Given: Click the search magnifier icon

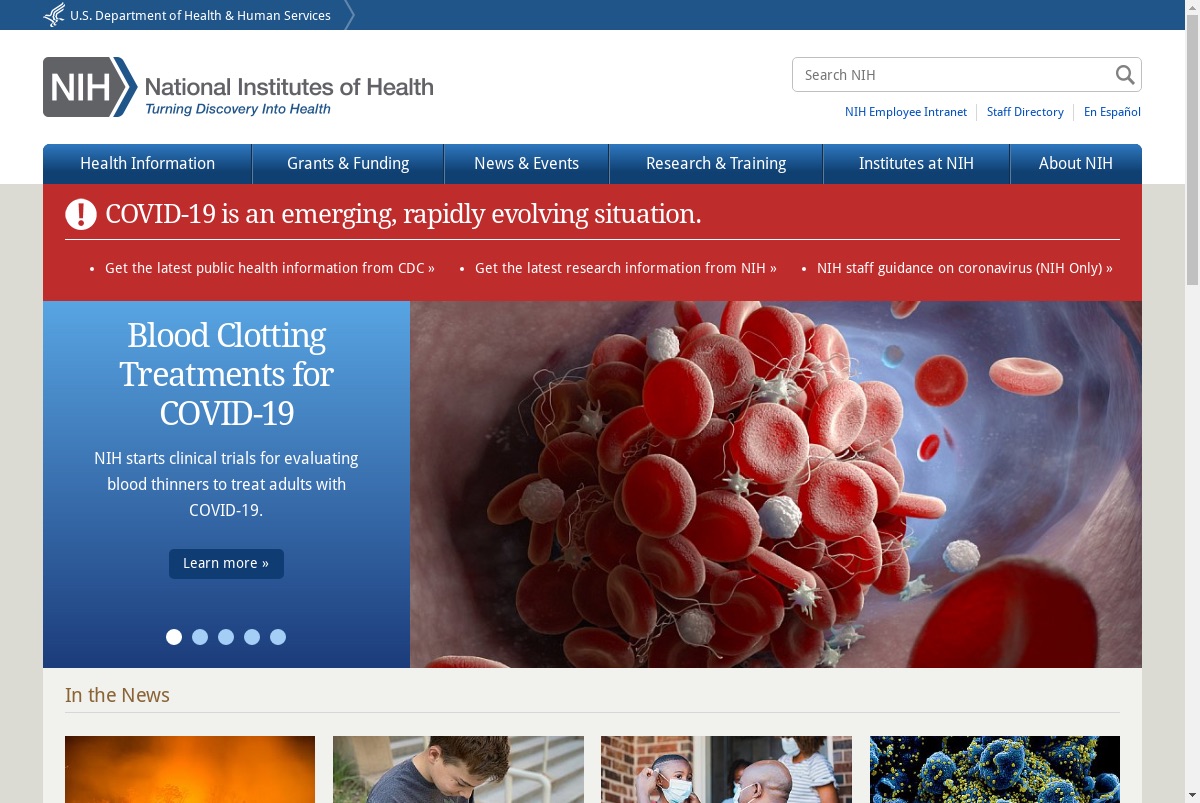Looking at the screenshot, I should (x=1125, y=75).
